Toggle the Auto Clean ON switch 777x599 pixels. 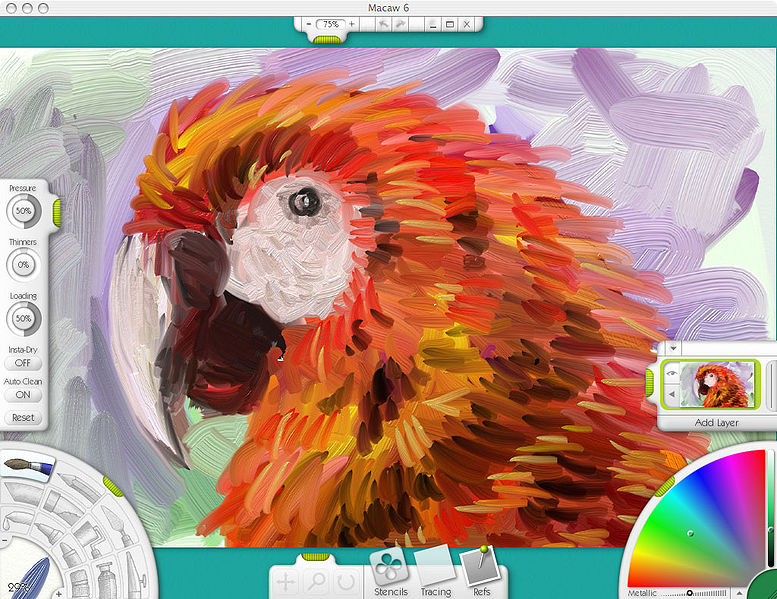[23, 395]
